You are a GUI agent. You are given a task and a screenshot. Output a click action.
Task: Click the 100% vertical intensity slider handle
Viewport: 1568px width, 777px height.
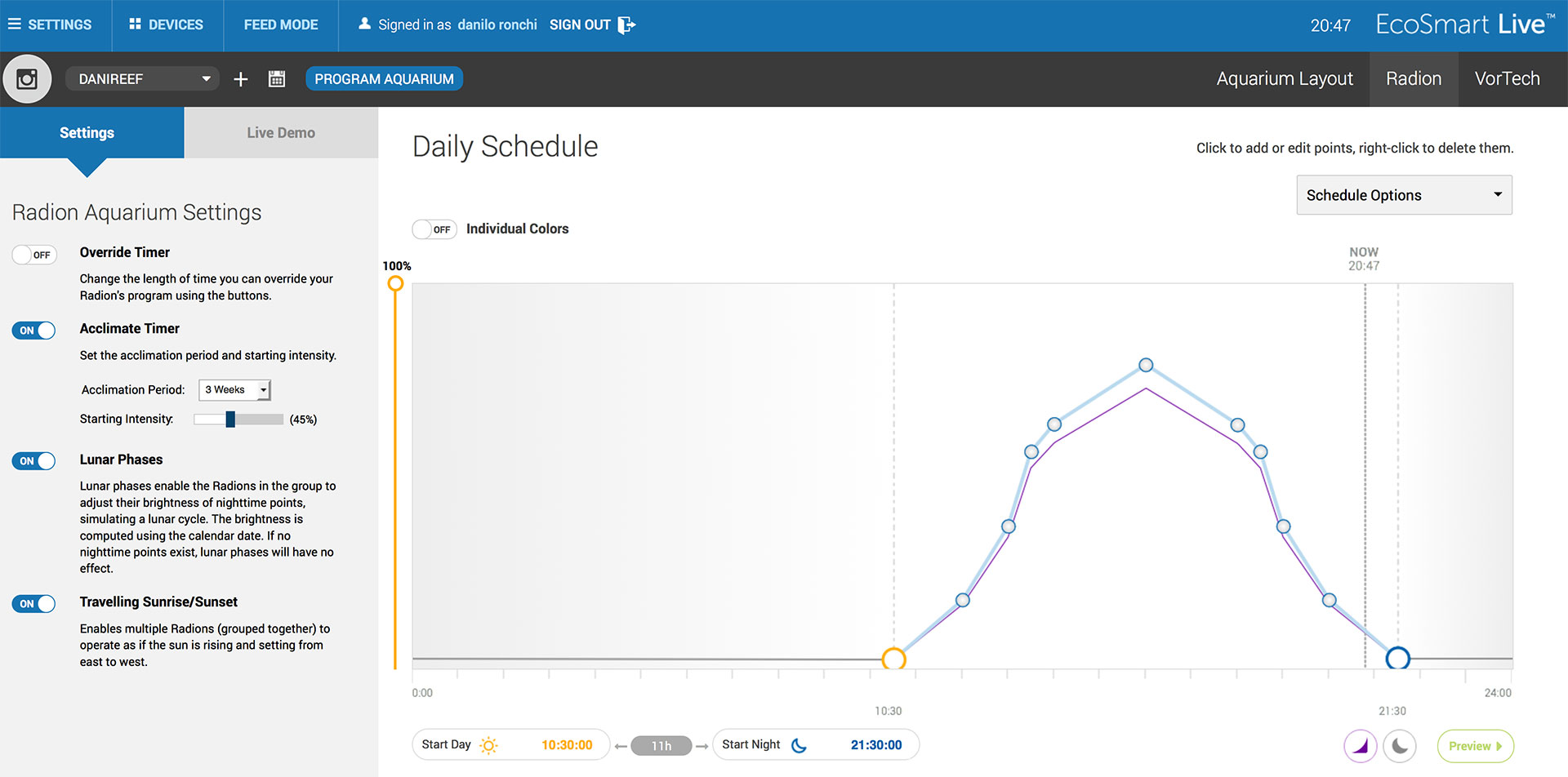click(395, 284)
